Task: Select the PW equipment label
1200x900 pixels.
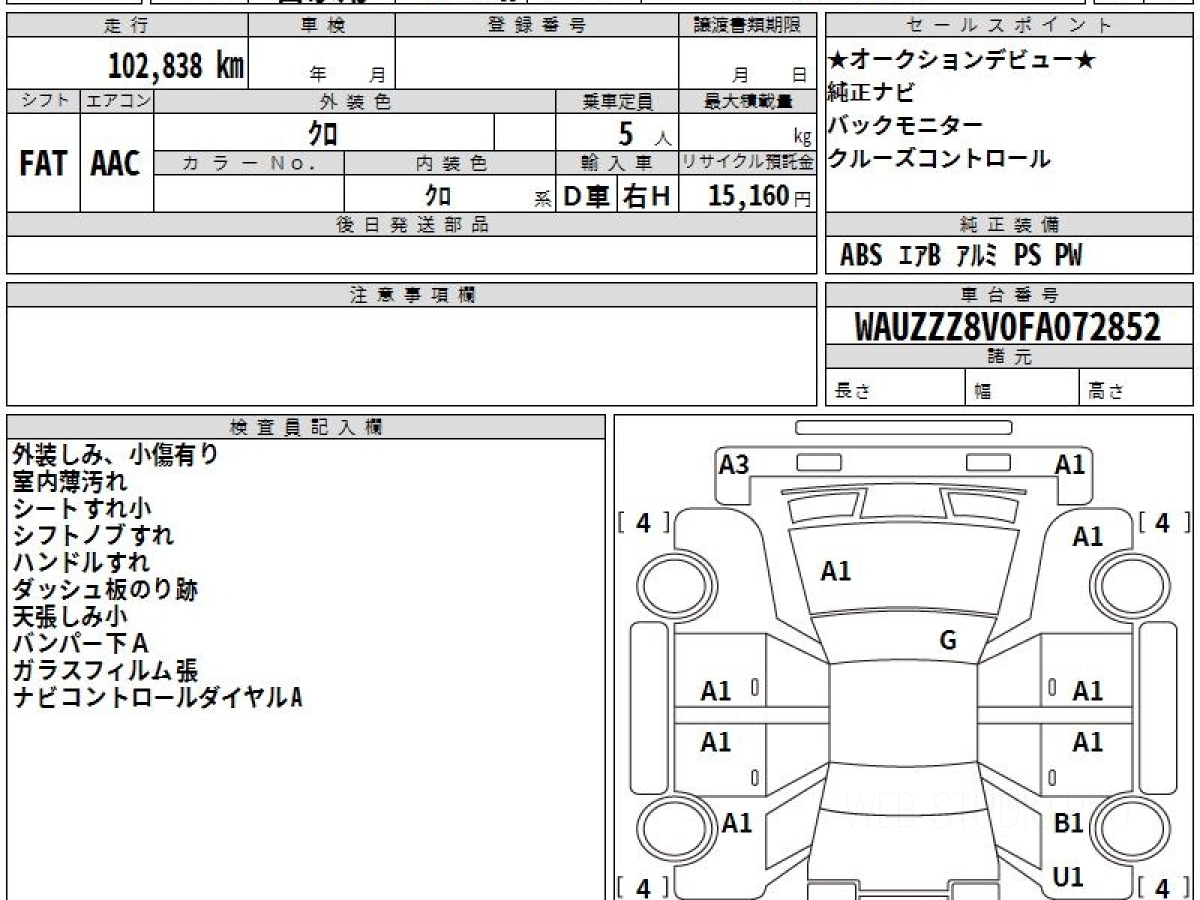Action: 1068,256
